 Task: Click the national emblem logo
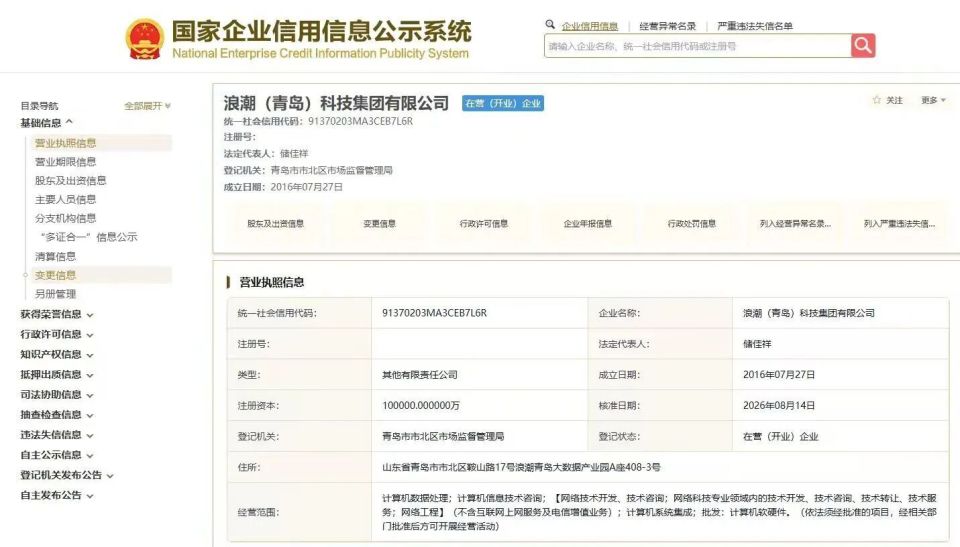[144, 39]
